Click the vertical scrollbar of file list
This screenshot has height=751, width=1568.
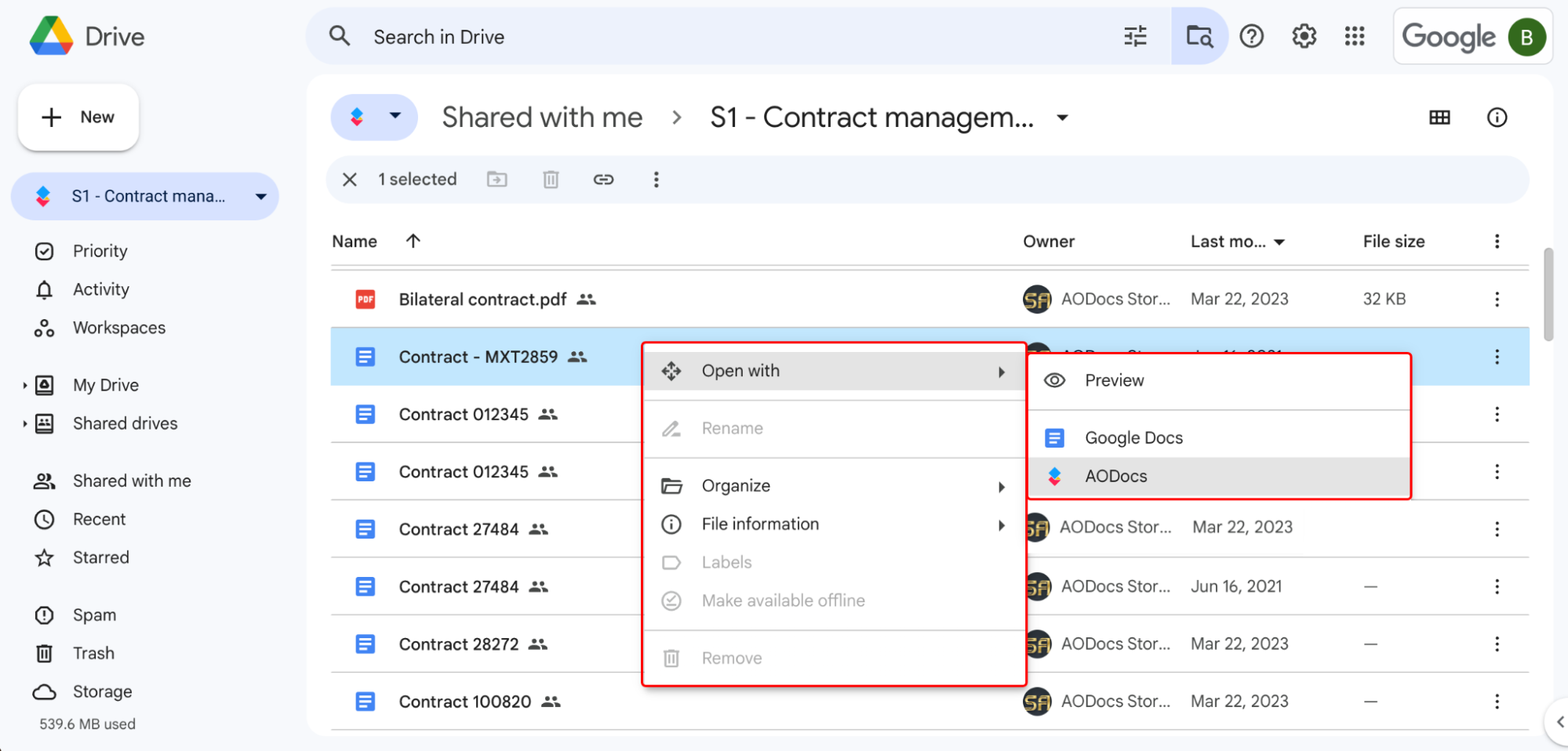pyautogui.click(x=1548, y=295)
